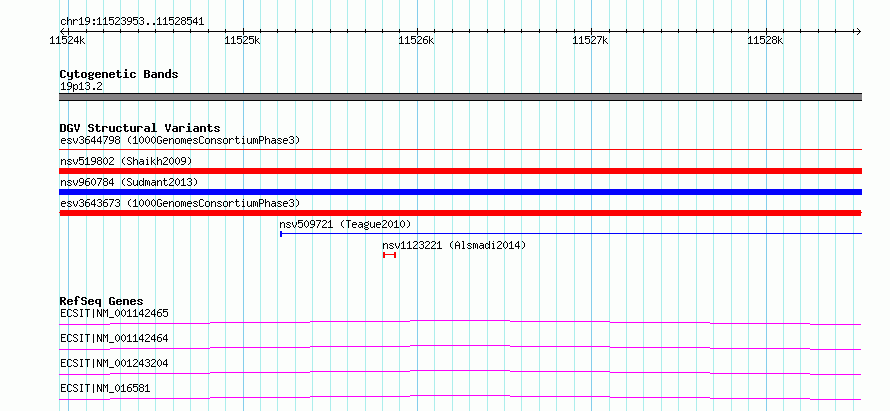
Task: Click the 11526k ruler tick label
Action: (417, 40)
